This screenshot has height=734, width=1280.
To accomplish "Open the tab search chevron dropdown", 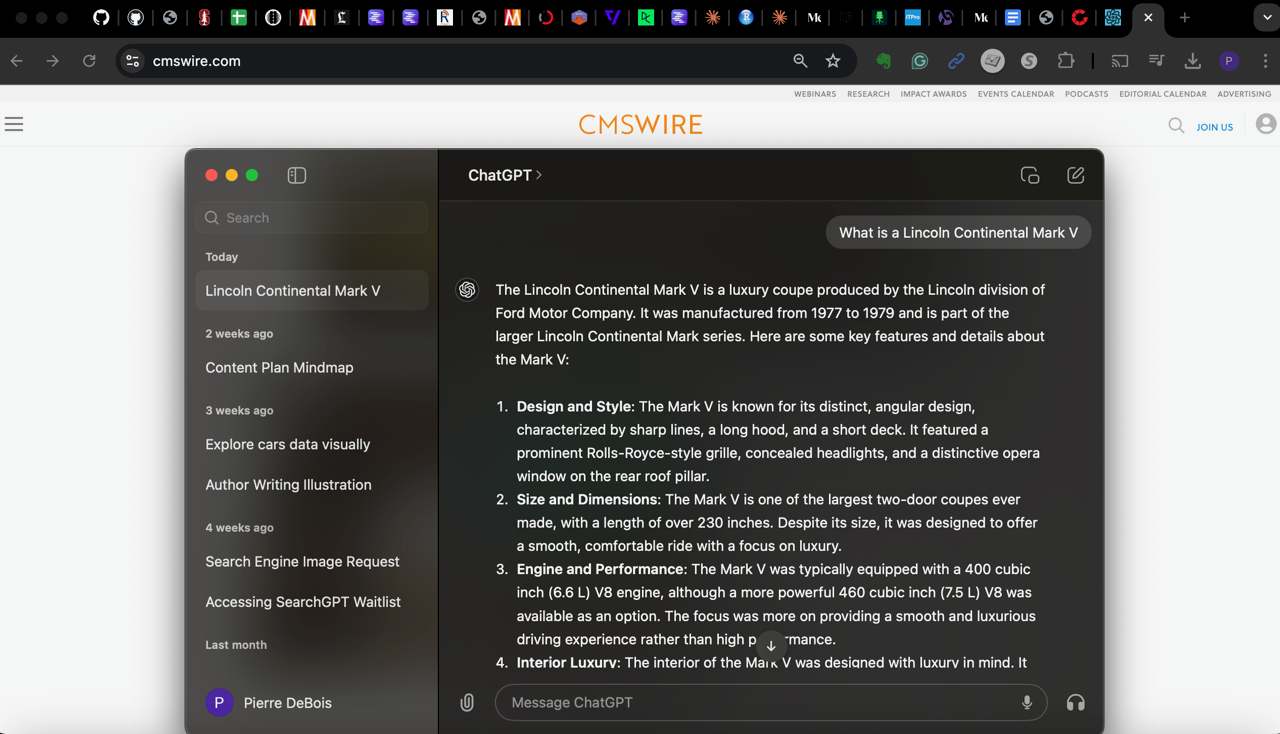I will pyautogui.click(x=1266, y=17).
